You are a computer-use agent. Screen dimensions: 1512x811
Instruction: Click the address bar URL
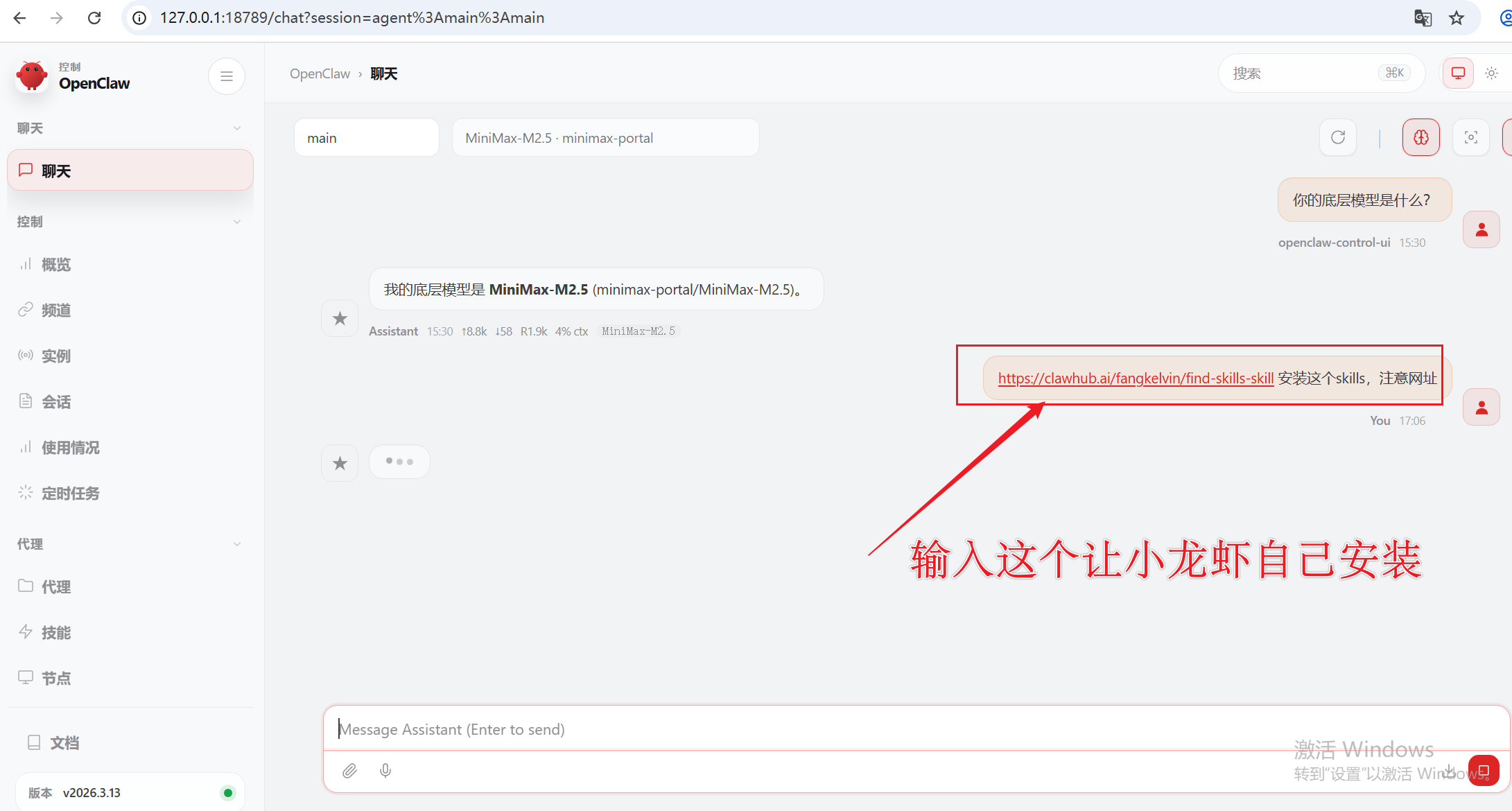[x=351, y=18]
